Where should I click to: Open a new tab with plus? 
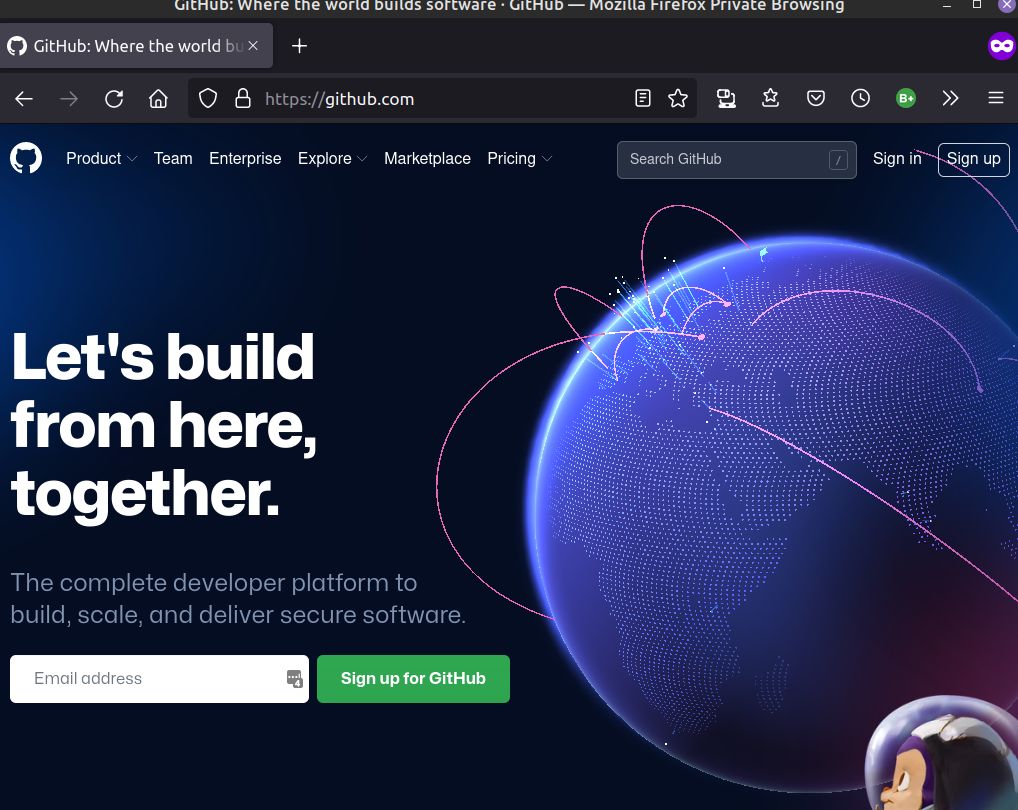coord(299,46)
